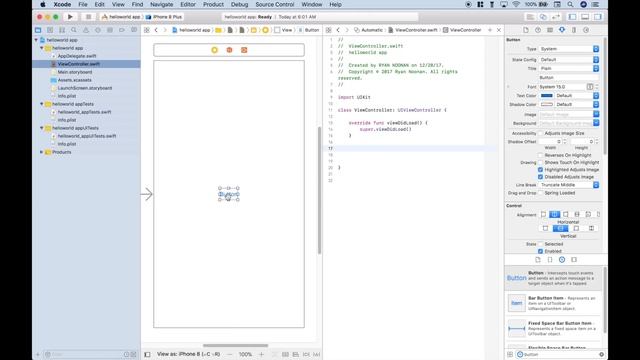
Task: Open the Line Break dropdown
Action: click(569, 185)
